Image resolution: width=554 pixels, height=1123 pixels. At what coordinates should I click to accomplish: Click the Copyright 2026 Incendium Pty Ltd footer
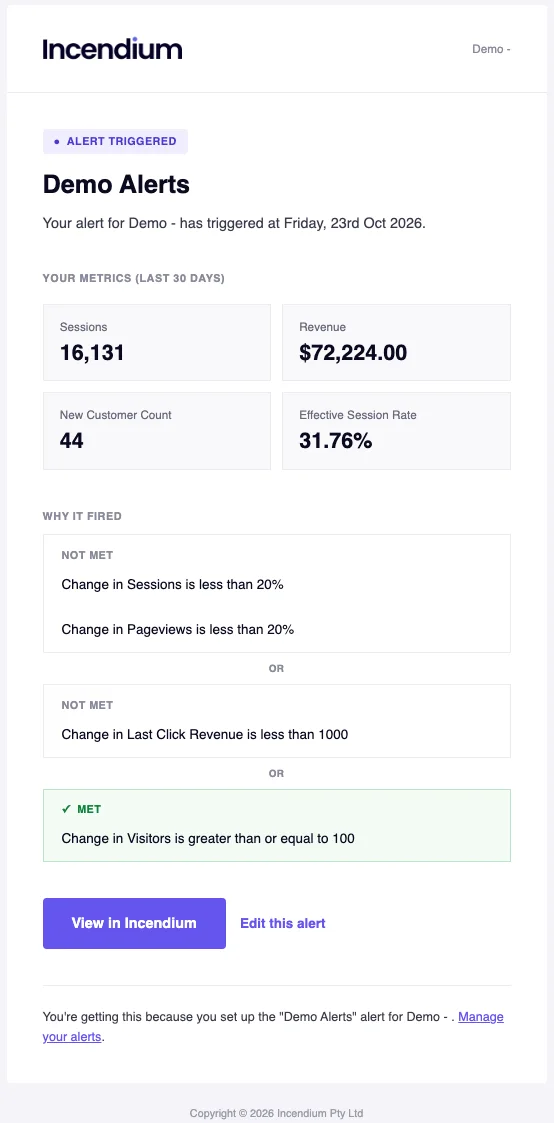click(276, 1113)
